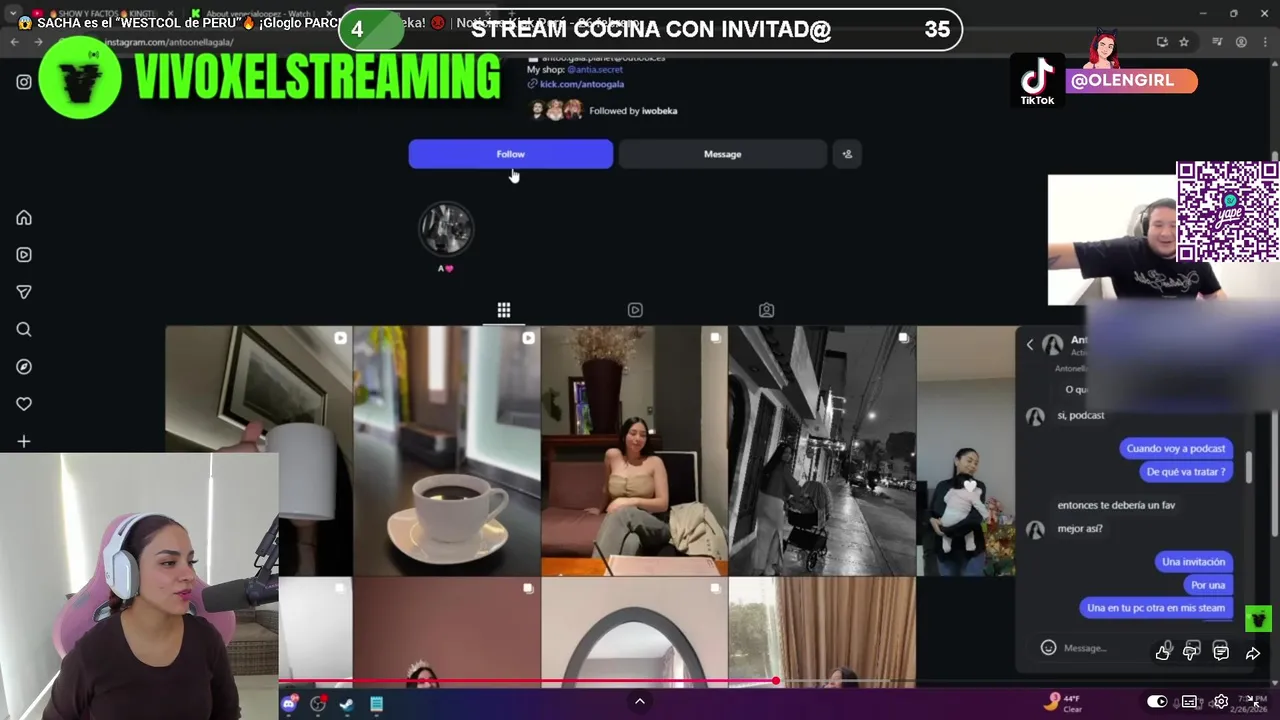Open Reels in the Instagram sidebar

coord(24,255)
